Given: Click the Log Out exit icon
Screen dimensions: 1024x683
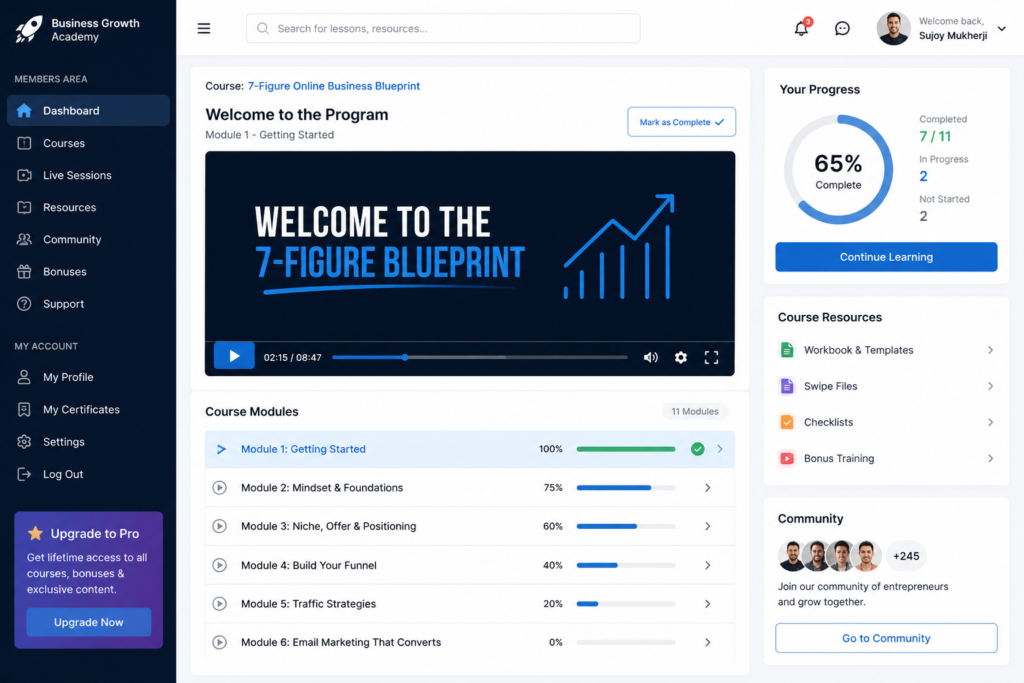Looking at the screenshot, I should (x=24, y=474).
